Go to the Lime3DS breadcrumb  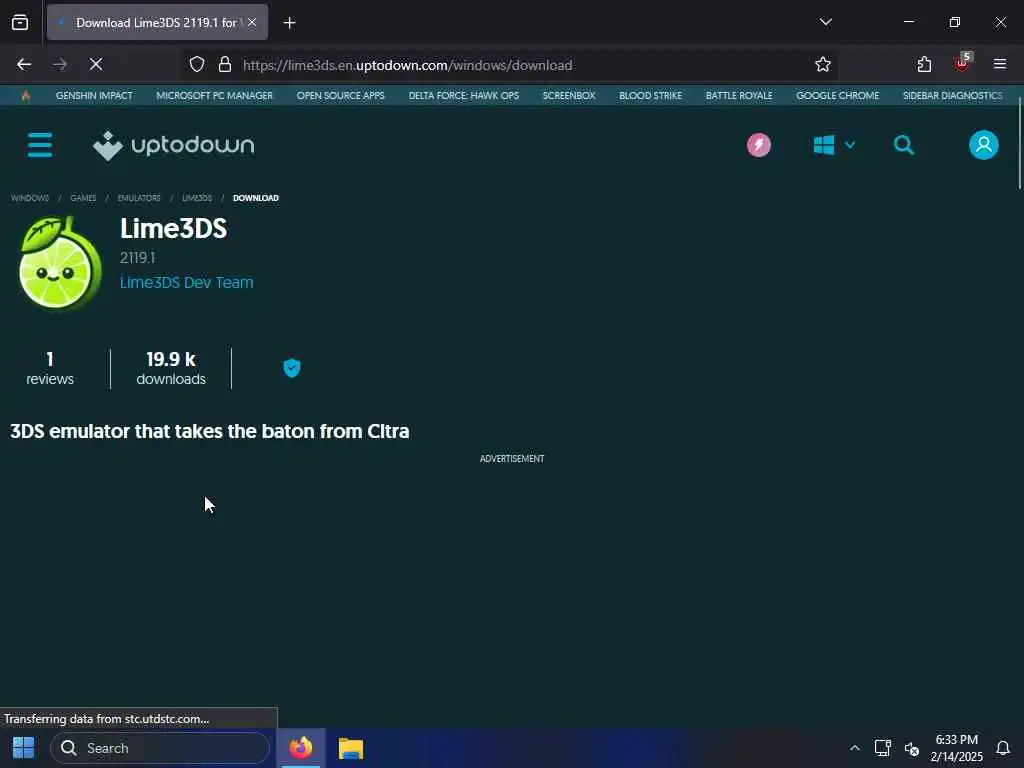point(197,198)
